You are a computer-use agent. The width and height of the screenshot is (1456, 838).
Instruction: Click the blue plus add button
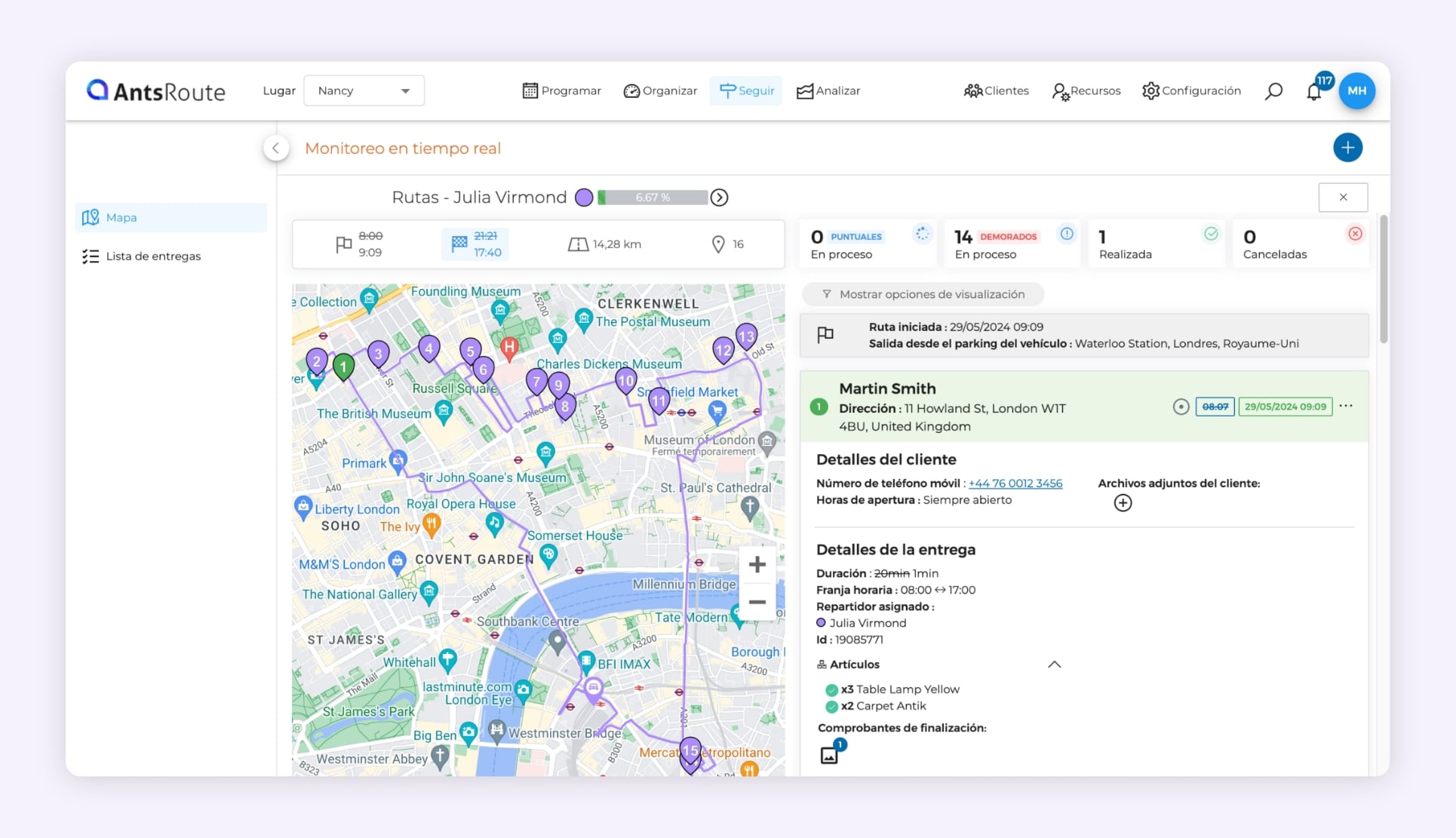tap(1347, 148)
